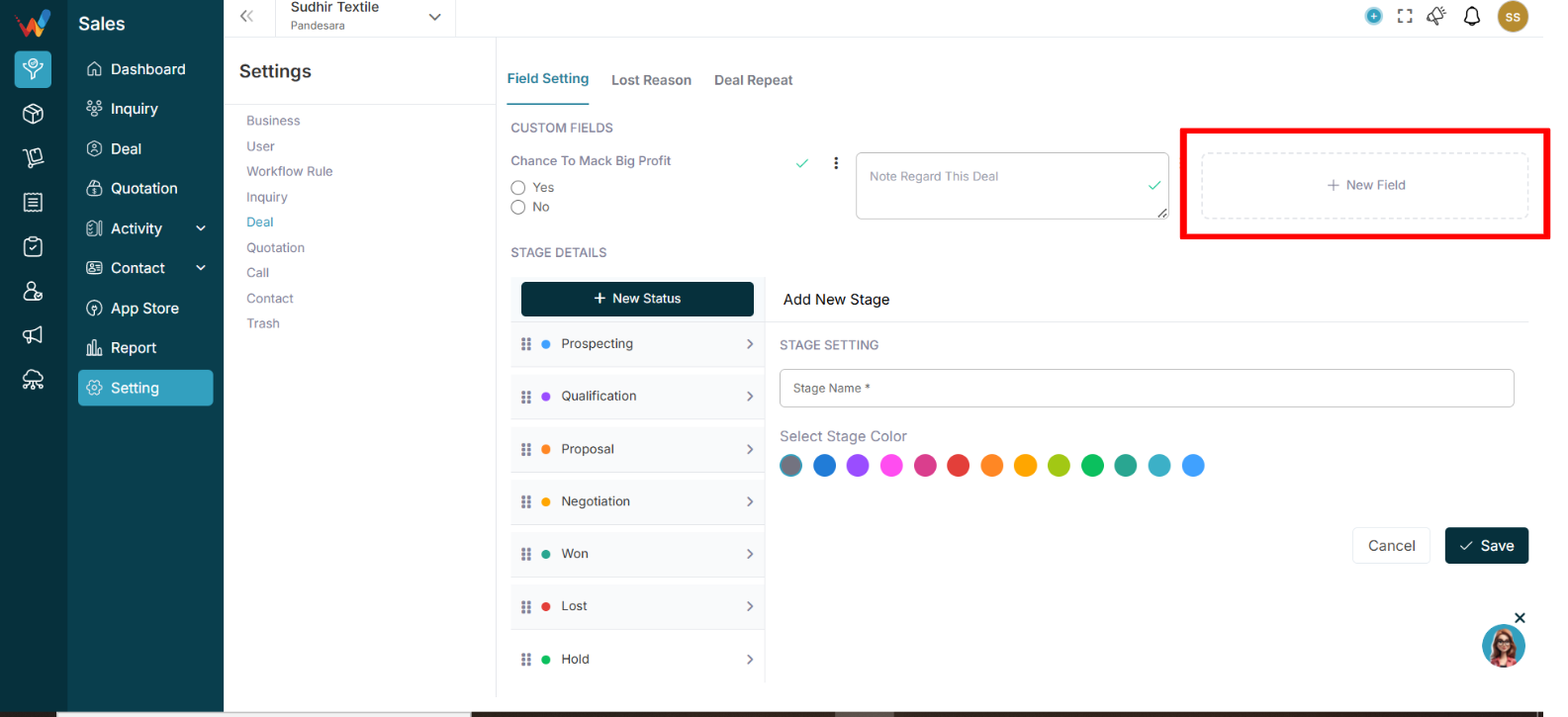Expand the Prospecting stage chevron
Screen dimensions: 1568x717
(750, 344)
